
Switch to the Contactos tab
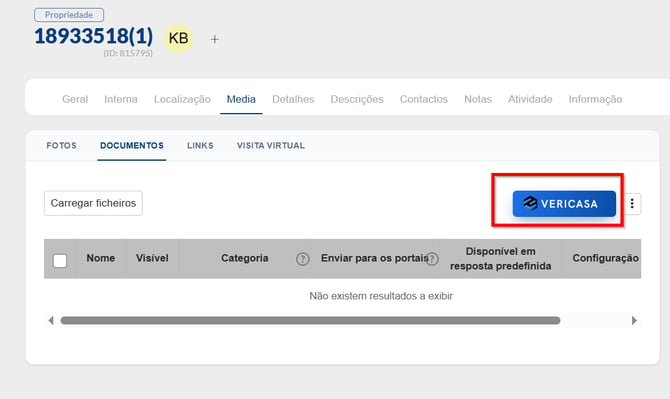click(x=424, y=99)
